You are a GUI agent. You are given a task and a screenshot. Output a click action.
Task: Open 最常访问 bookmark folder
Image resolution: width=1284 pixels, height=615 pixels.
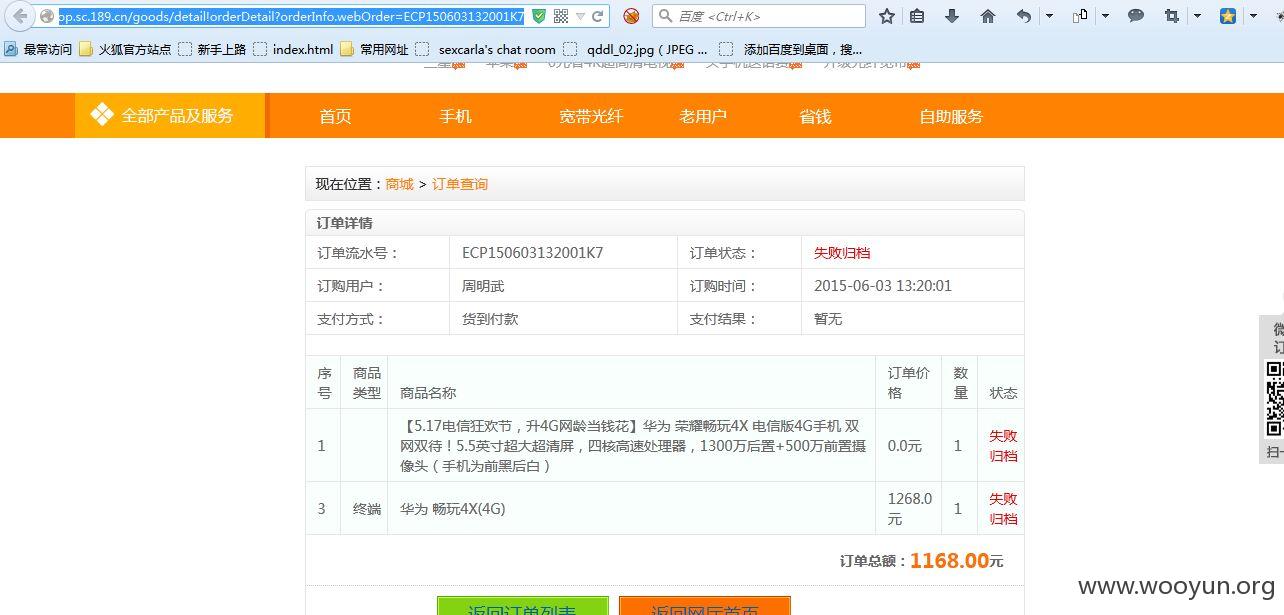[38, 49]
